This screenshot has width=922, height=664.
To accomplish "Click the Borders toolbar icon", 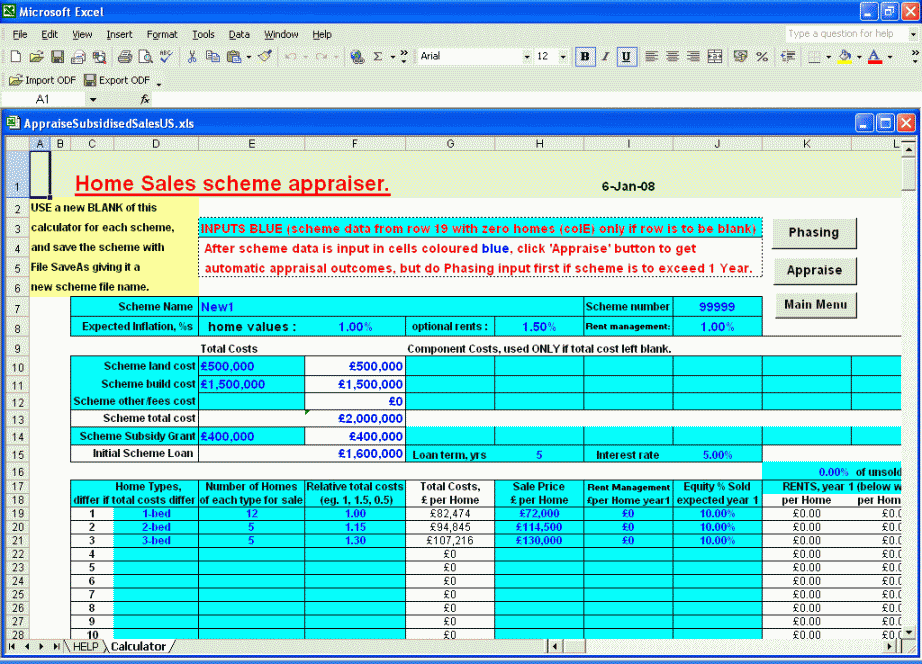I will [x=814, y=56].
